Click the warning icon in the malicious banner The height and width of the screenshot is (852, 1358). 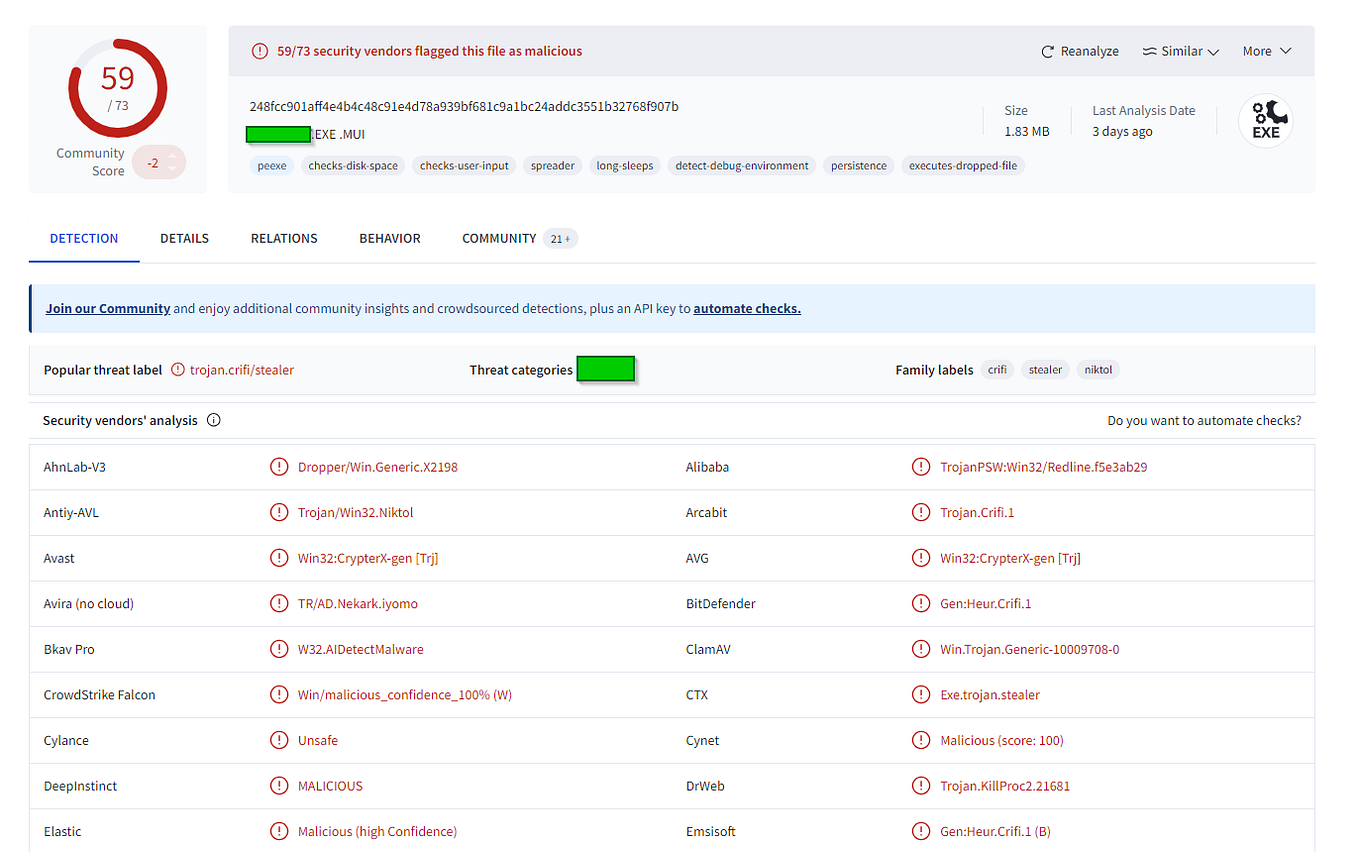coord(259,50)
